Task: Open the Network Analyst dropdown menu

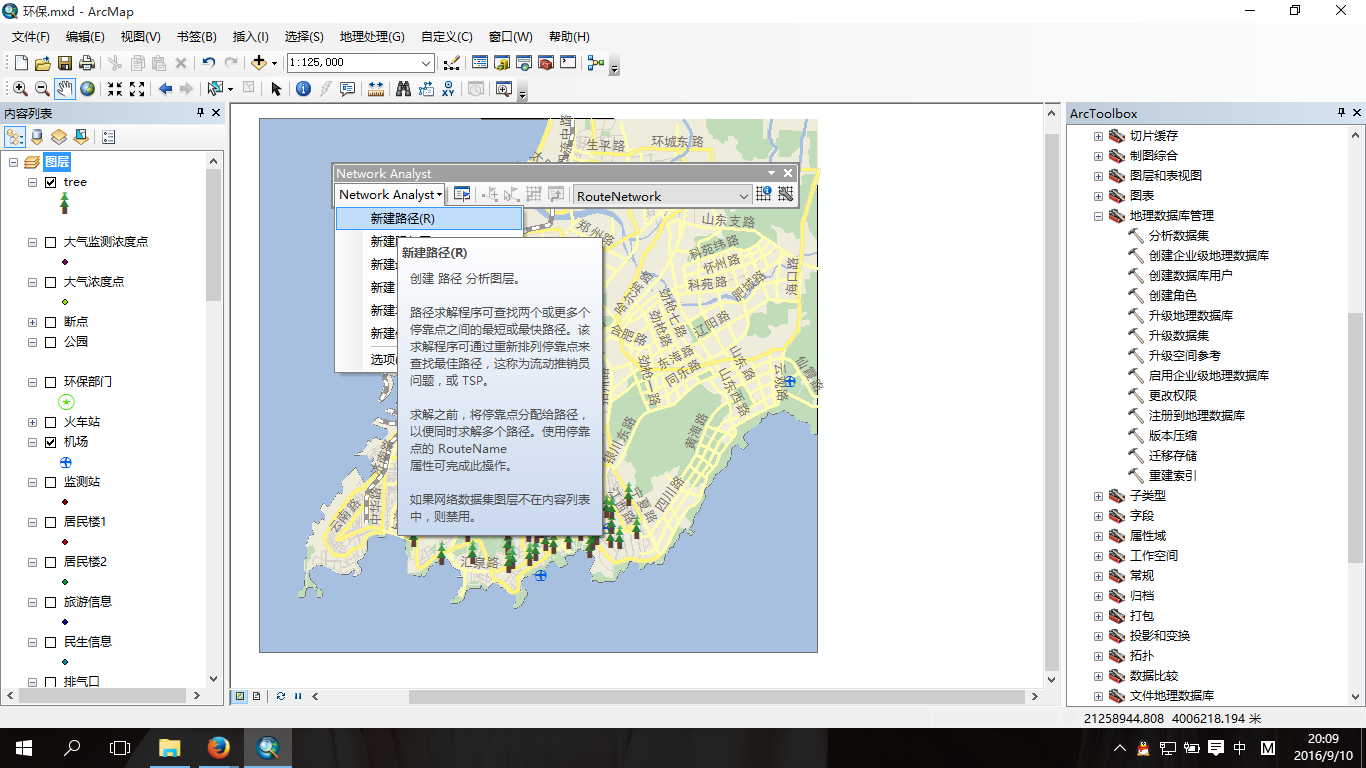Action: coord(390,195)
